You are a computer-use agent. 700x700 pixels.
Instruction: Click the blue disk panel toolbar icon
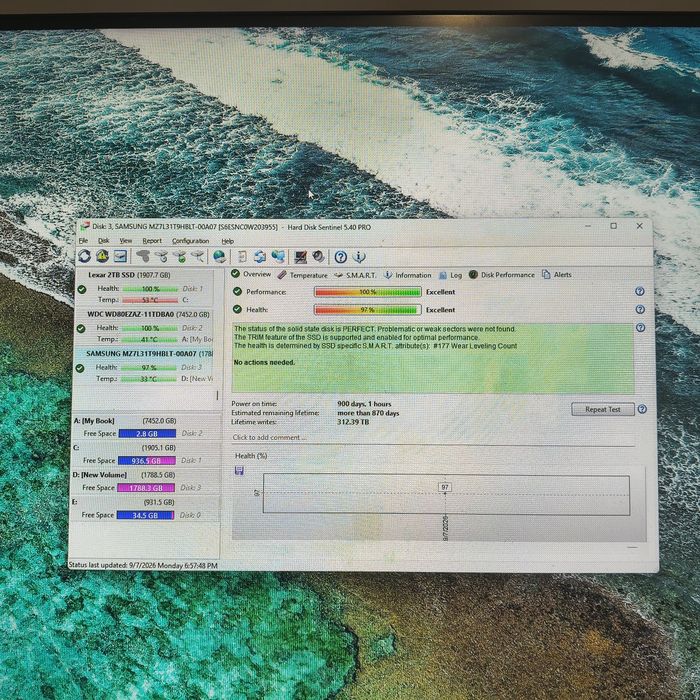click(121, 256)
